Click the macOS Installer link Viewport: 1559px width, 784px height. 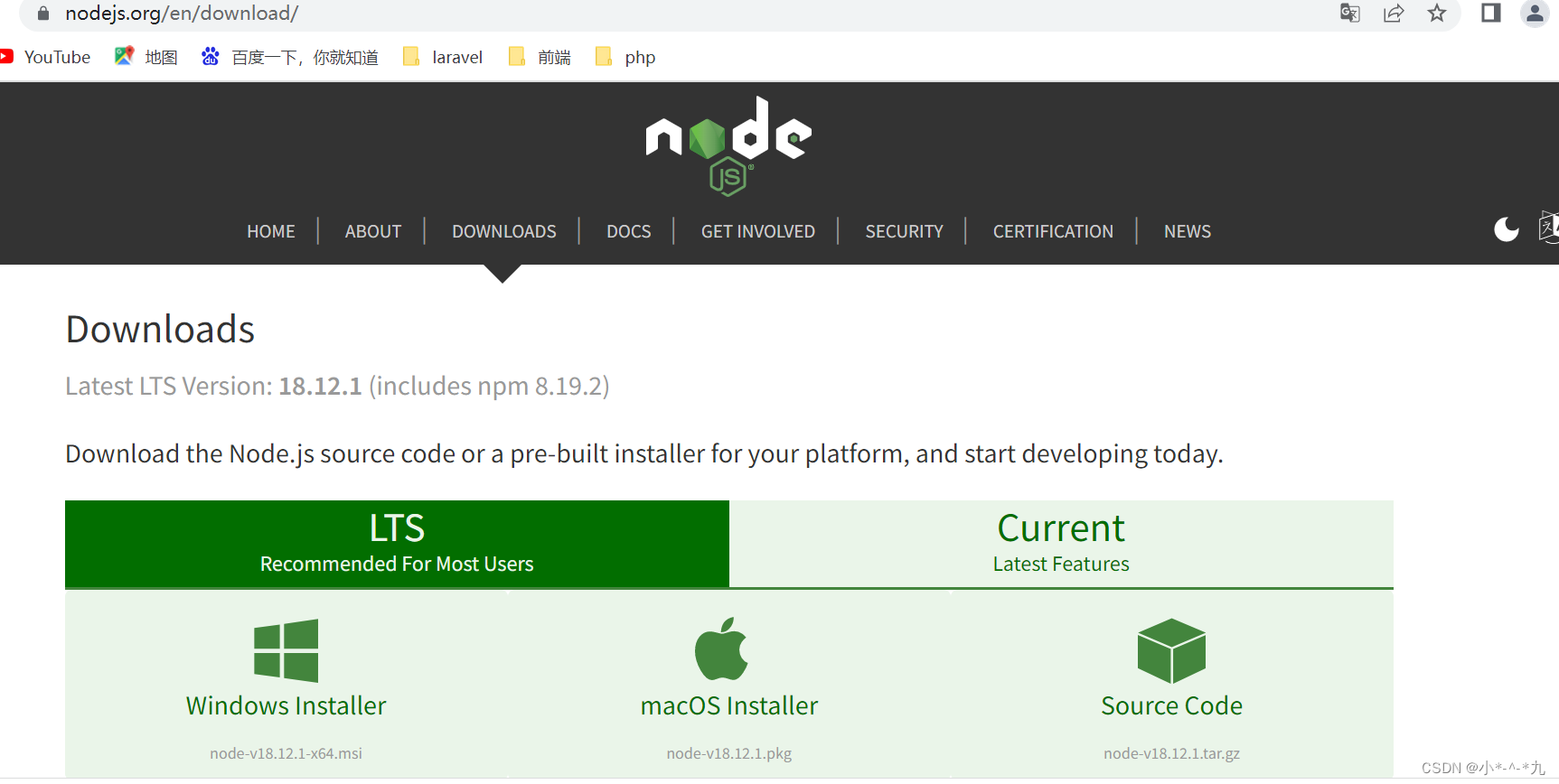pyautogui.click(x=729, y=705)
